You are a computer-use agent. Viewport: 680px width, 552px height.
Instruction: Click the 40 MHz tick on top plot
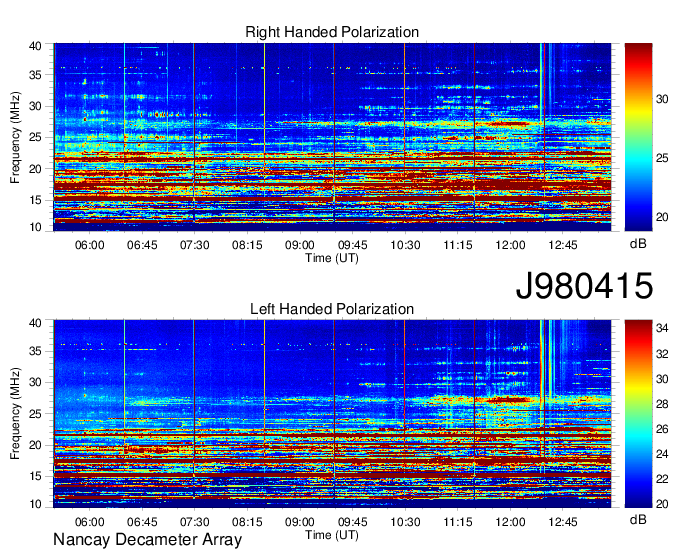pyautogui.click(x=35, y=46)
